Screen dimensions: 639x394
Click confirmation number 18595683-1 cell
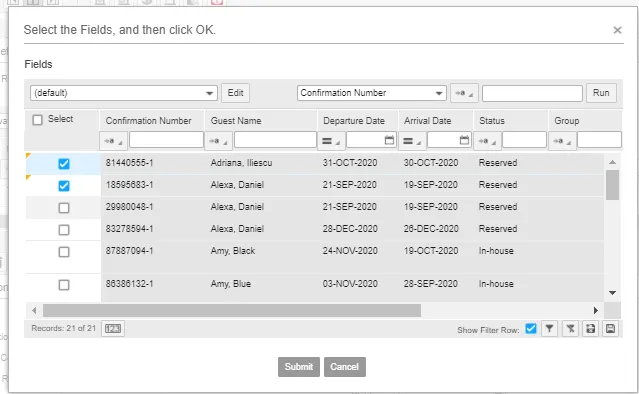(130, 185)
